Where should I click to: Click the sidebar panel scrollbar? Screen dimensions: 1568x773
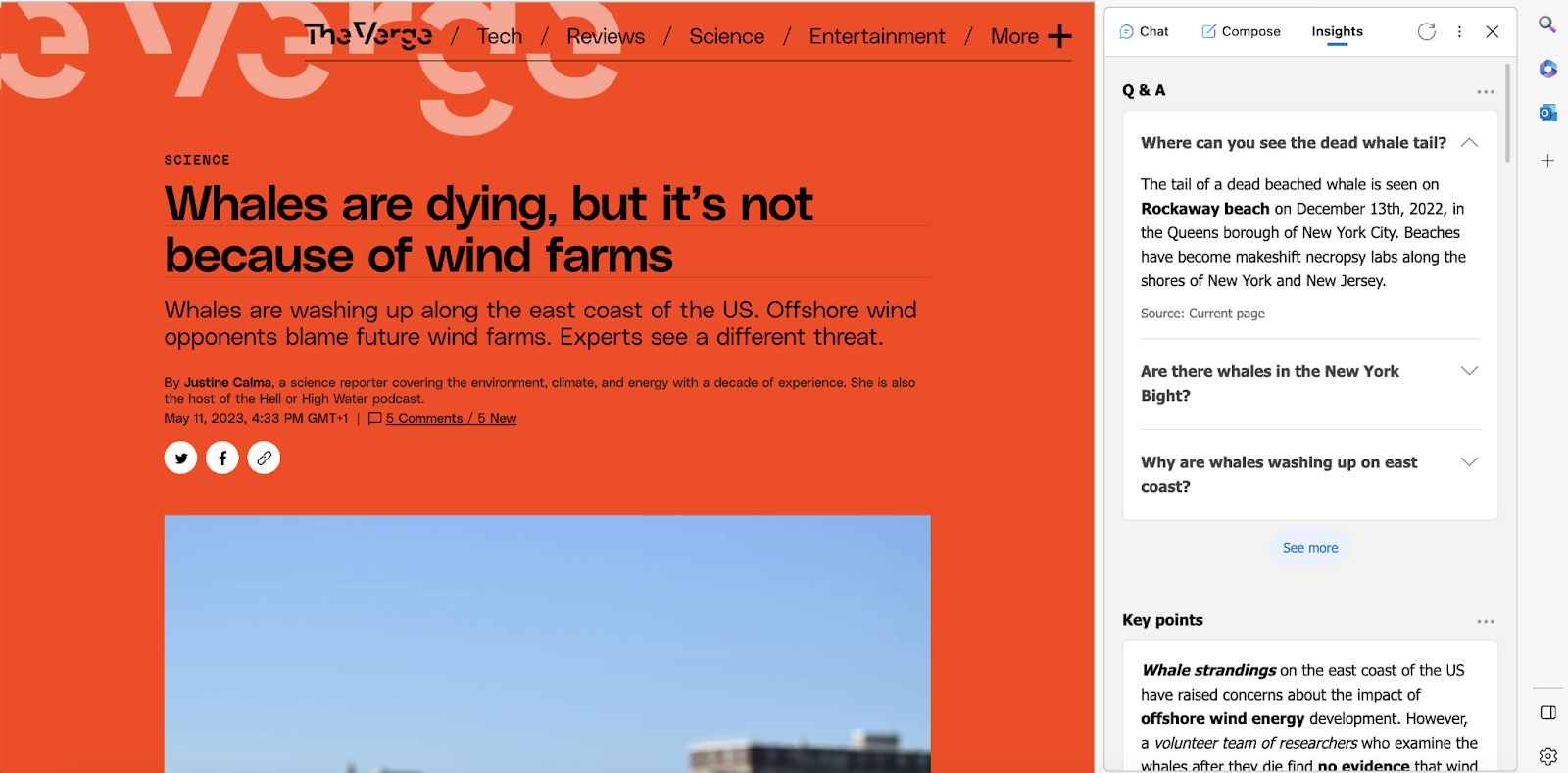1507,113
